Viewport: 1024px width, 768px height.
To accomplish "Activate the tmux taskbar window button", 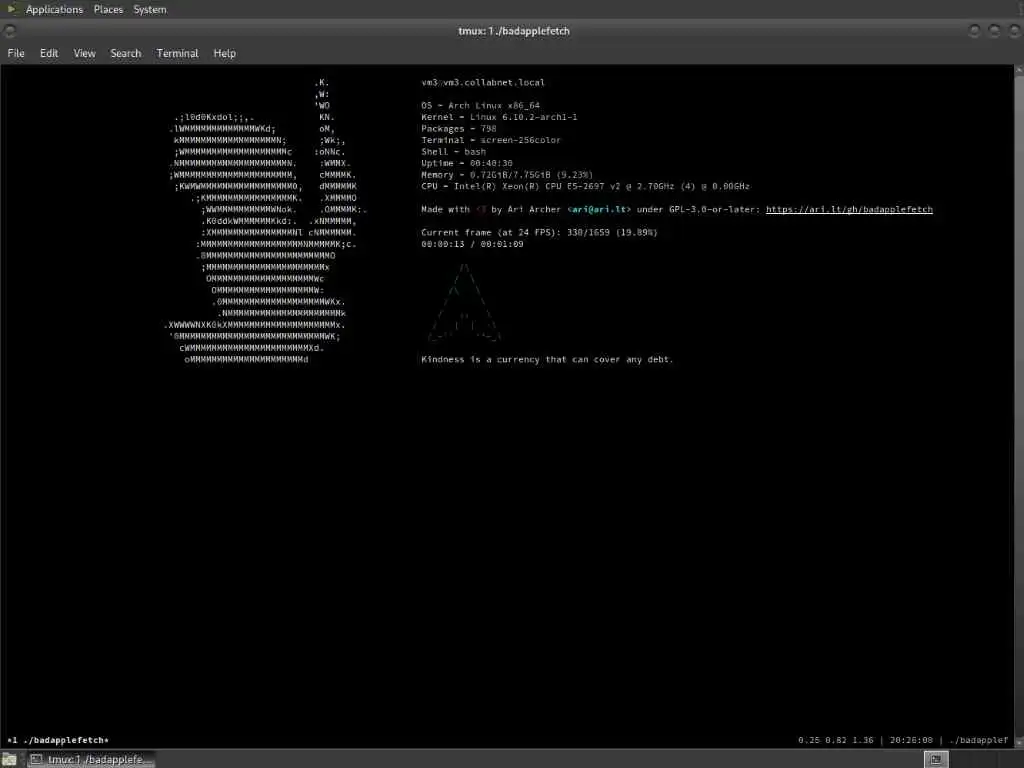I will pos(91,759).
